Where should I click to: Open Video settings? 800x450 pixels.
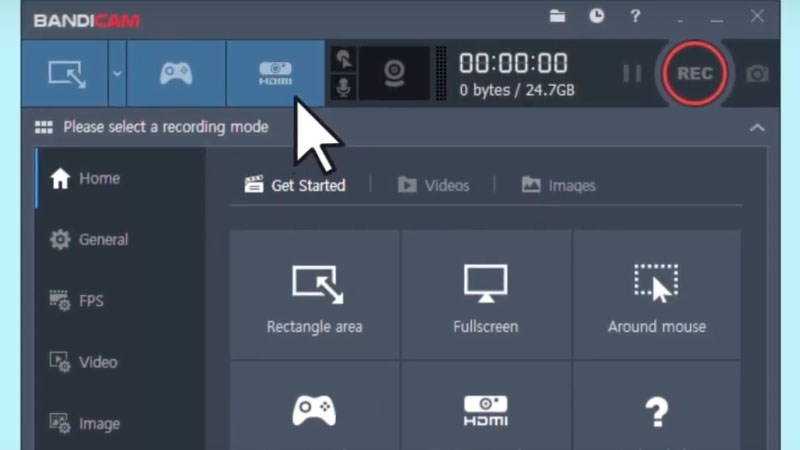click(120, 362)
